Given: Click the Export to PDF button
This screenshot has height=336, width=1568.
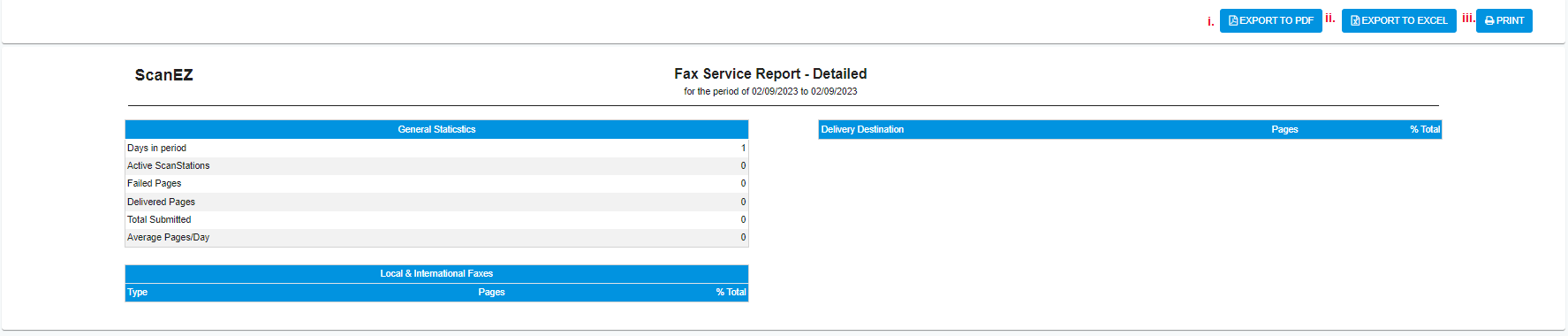Looking at the screenshot, I should click(1270, 20).
